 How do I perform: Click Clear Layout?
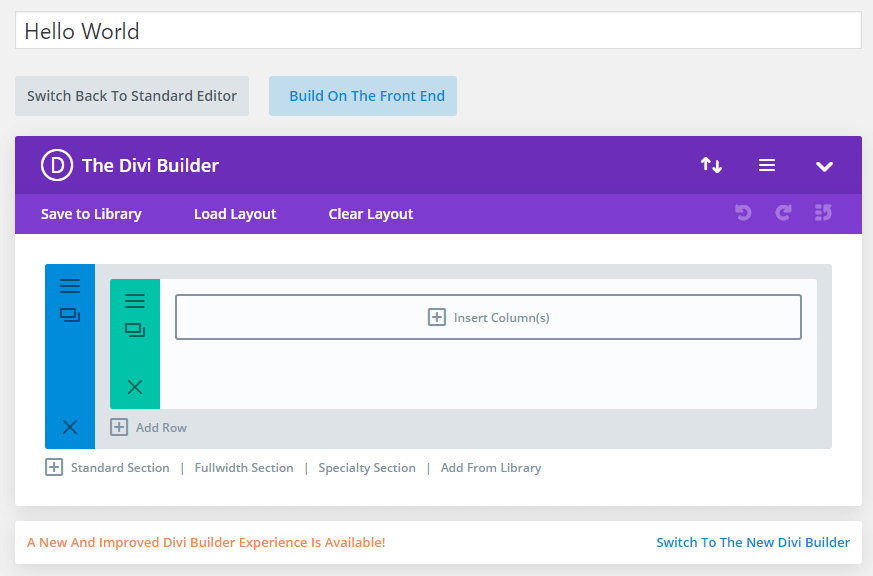pyautogui.click(x=370, y=213)
